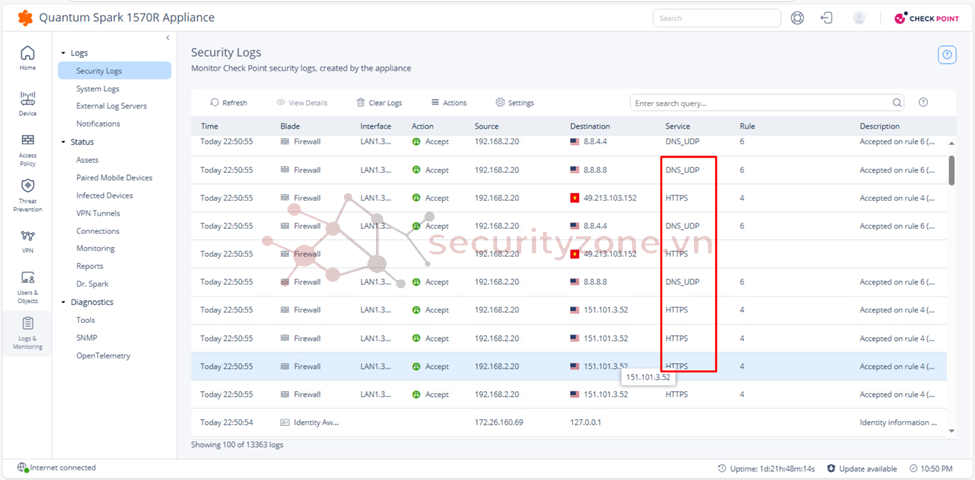Open Dr. Spark page
The image size is (975, 480).
pyautogui.click(x=92, y=284)
